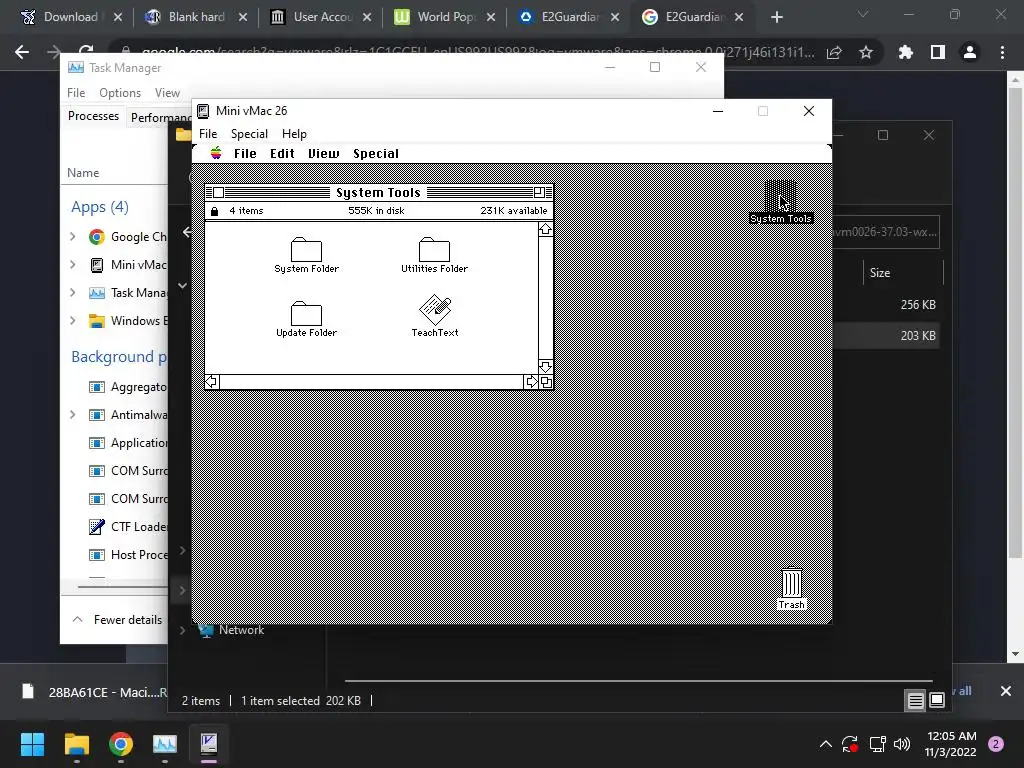Open the Chrome profile avatar icon
The width and height of the screenshot is (1024, 768).
[x=970, y=52]
